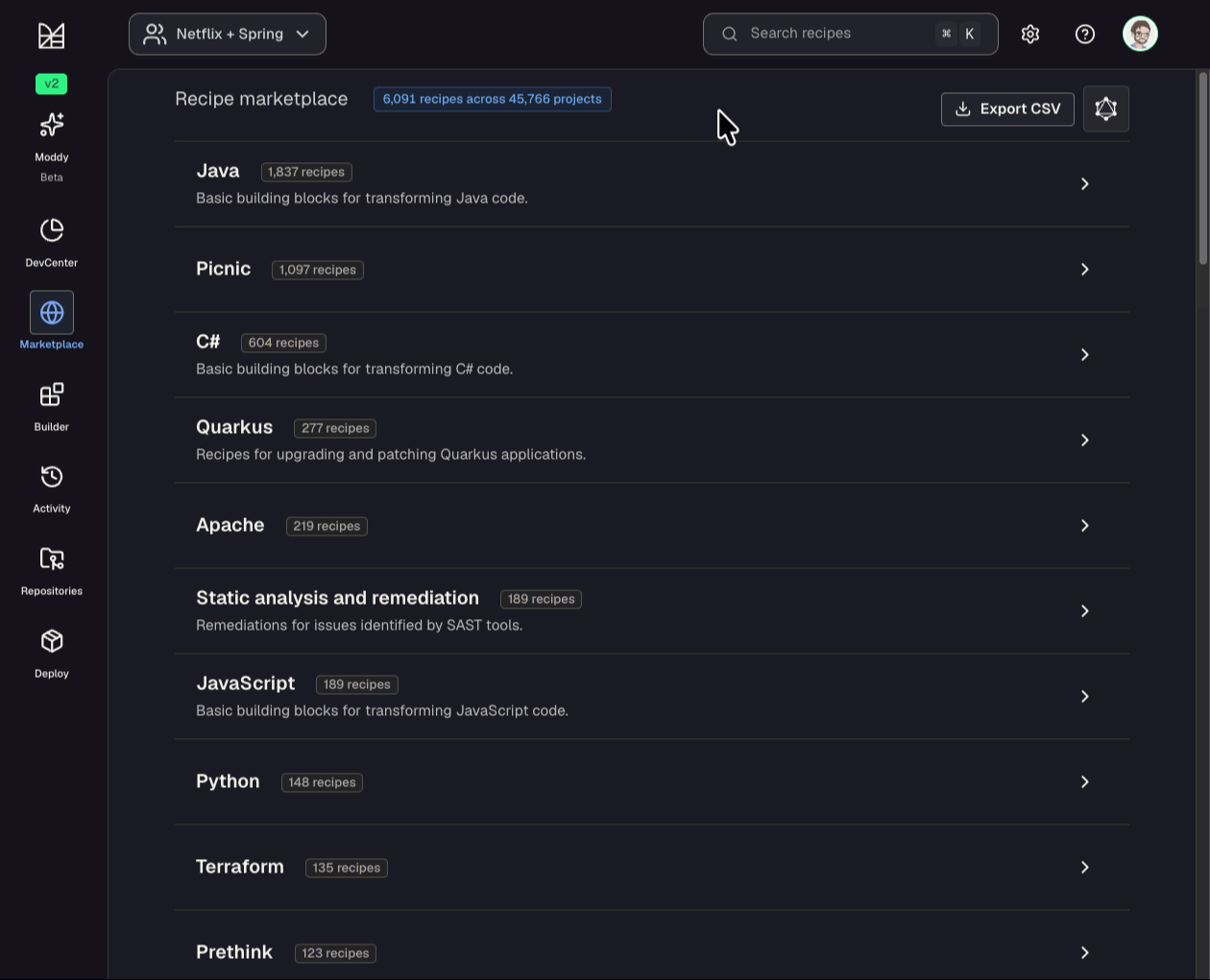Expand the Python category chevron
The height and width of the screenshot is (980, 1210).
[x=1085, y=781]
